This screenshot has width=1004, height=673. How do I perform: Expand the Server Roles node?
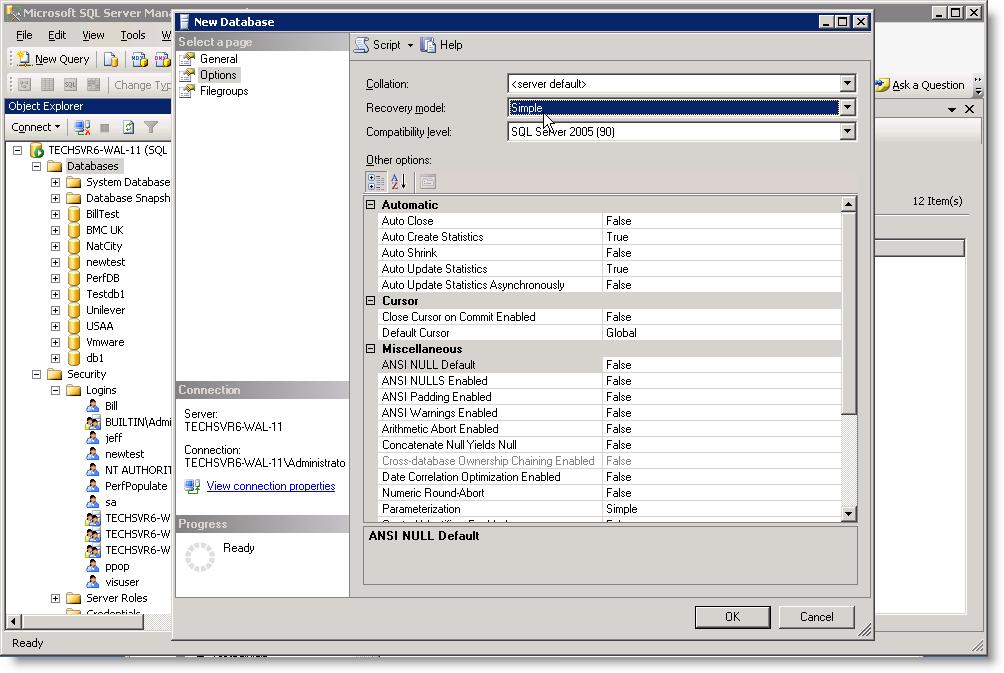pos(56,599)
